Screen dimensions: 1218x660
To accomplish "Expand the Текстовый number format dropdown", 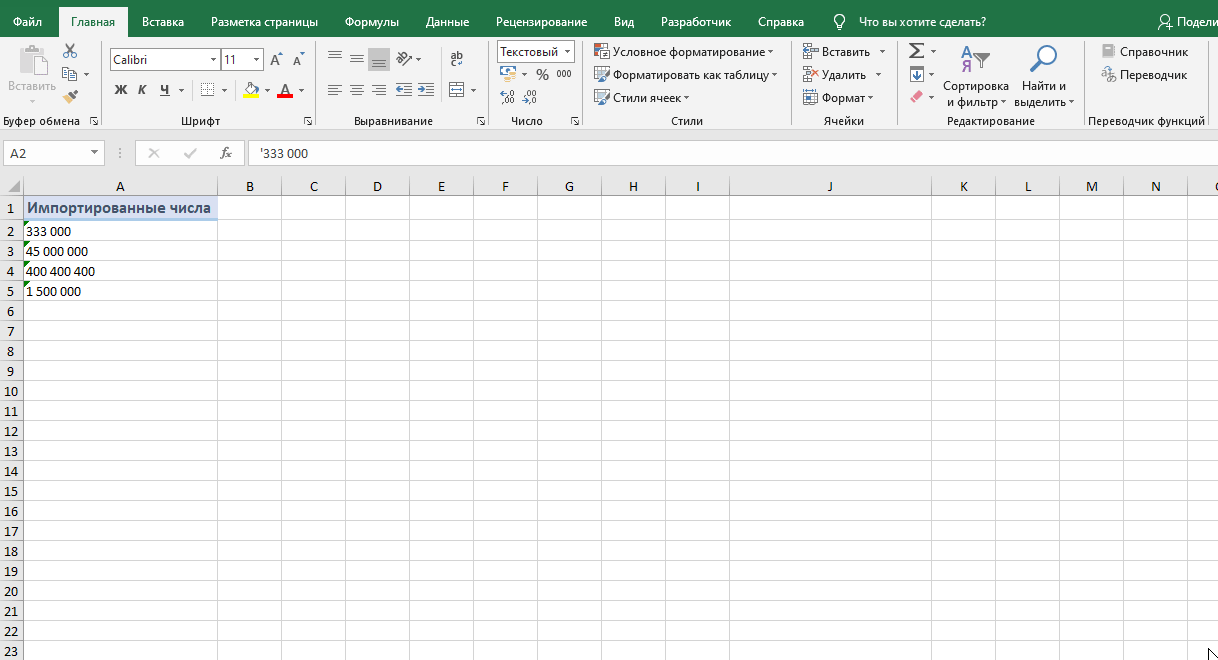I will point(567,52).
